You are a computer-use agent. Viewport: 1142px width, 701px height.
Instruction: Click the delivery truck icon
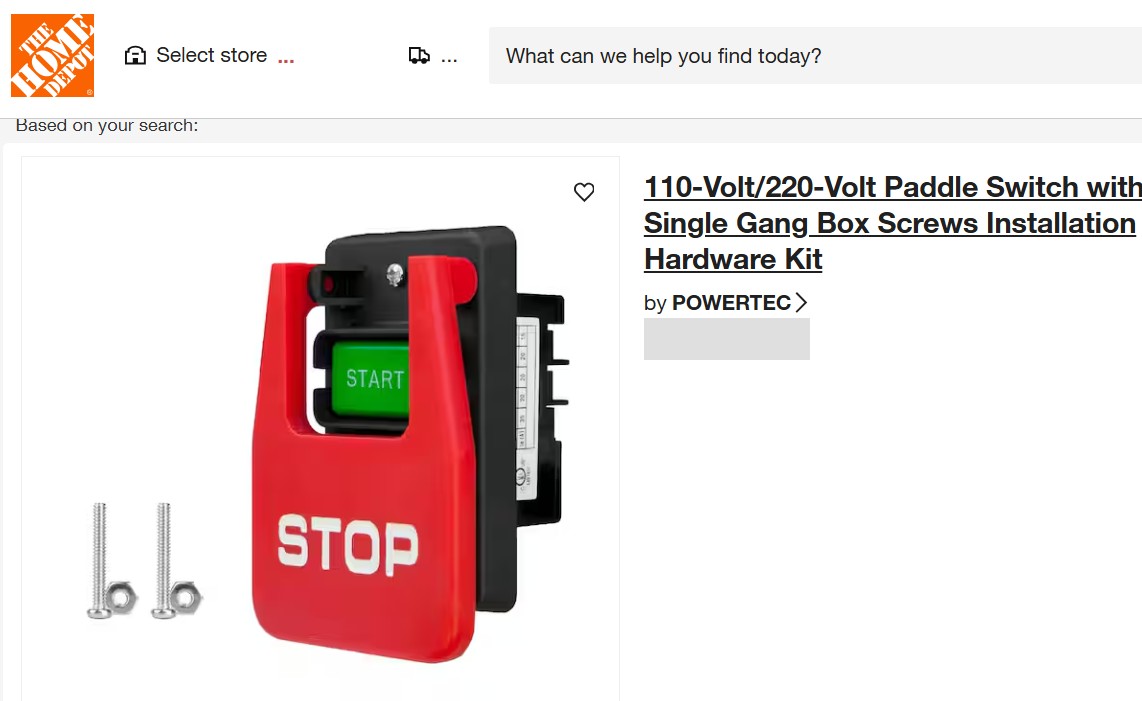419,55
